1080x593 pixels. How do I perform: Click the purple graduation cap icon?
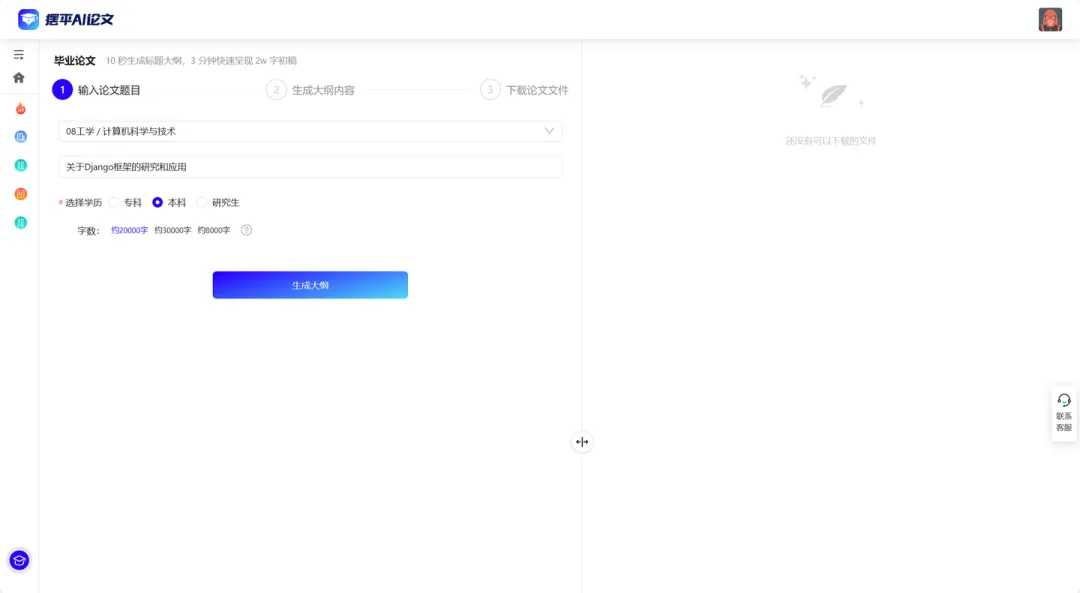(19, 560)
